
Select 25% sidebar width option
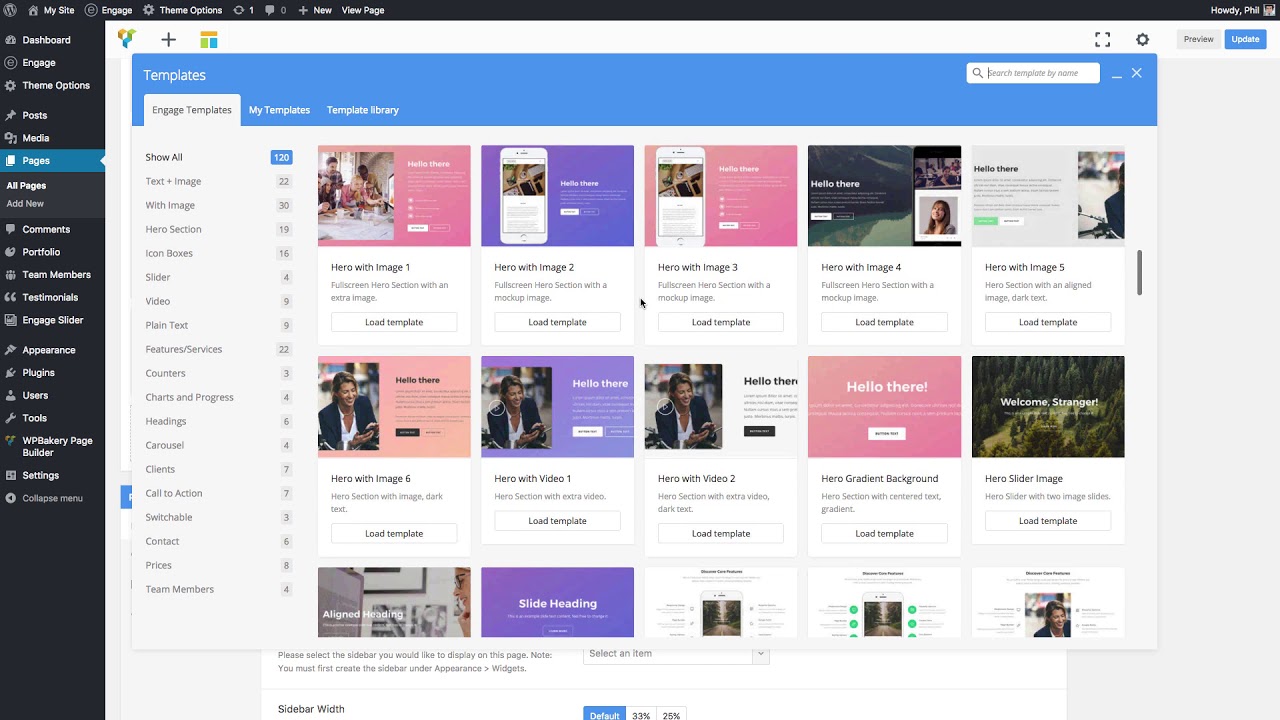tap(671, 715)
